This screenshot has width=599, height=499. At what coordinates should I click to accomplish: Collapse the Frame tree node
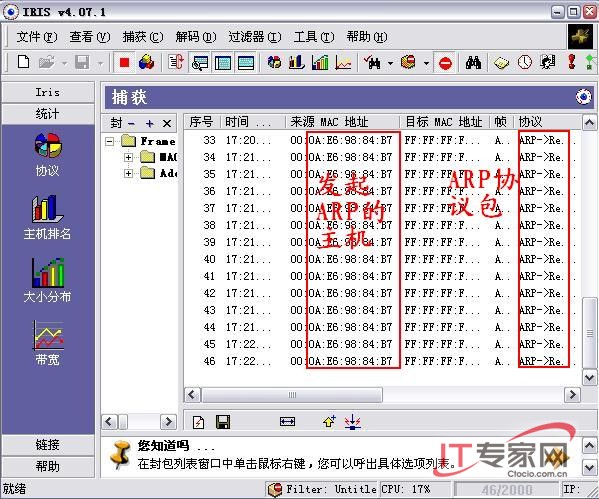click(110, 142)
